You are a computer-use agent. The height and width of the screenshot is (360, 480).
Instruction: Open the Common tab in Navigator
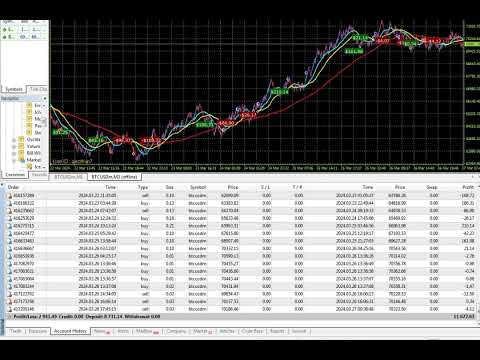(15, 175)
